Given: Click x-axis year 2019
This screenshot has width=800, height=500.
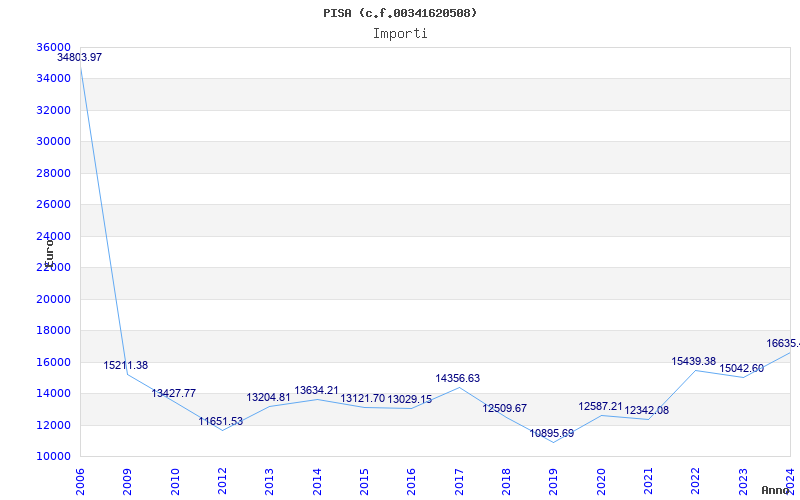Looking at the screenshot, I should tap(554, 482).
